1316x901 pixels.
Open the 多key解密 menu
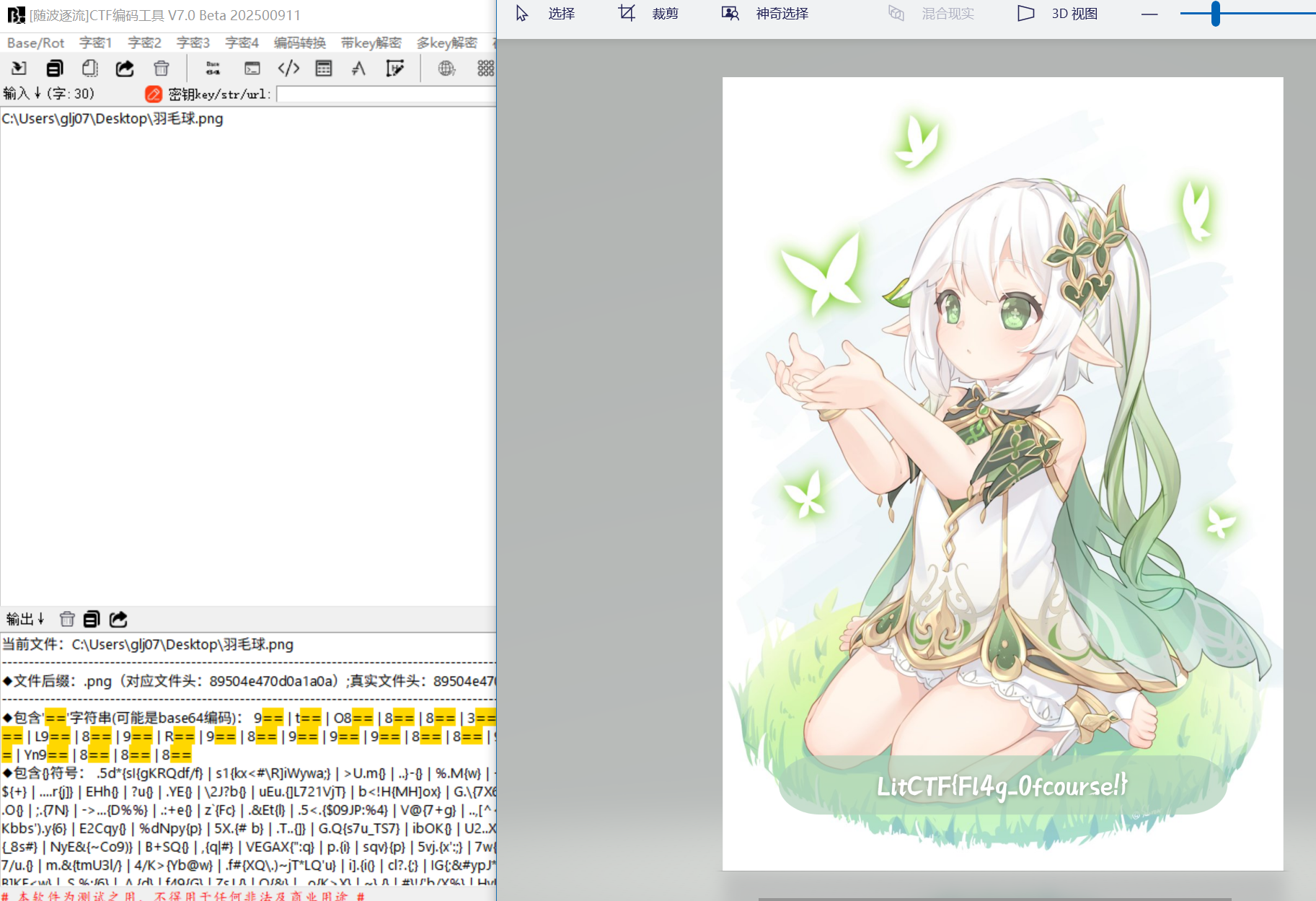[x=446, y=43]
